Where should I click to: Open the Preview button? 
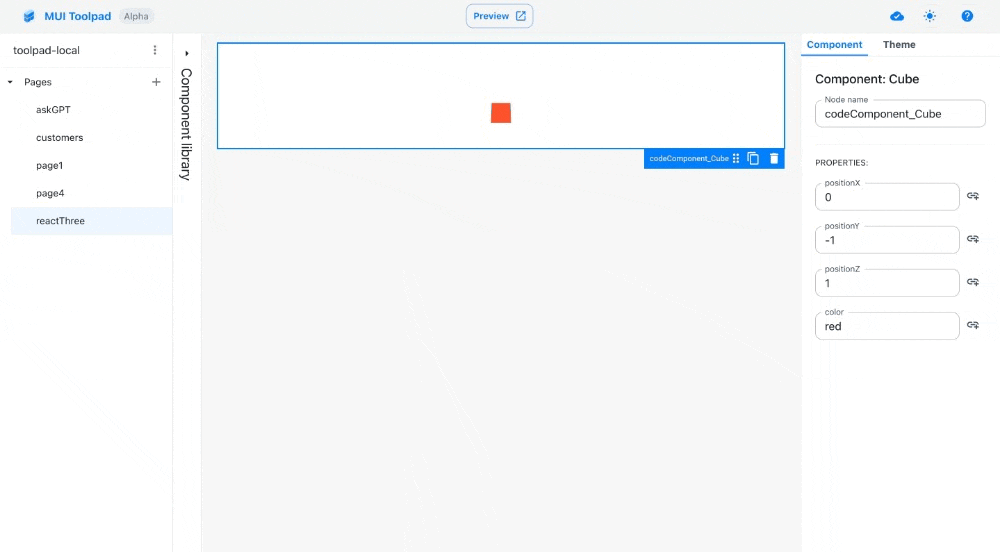[x=499, y=16]
